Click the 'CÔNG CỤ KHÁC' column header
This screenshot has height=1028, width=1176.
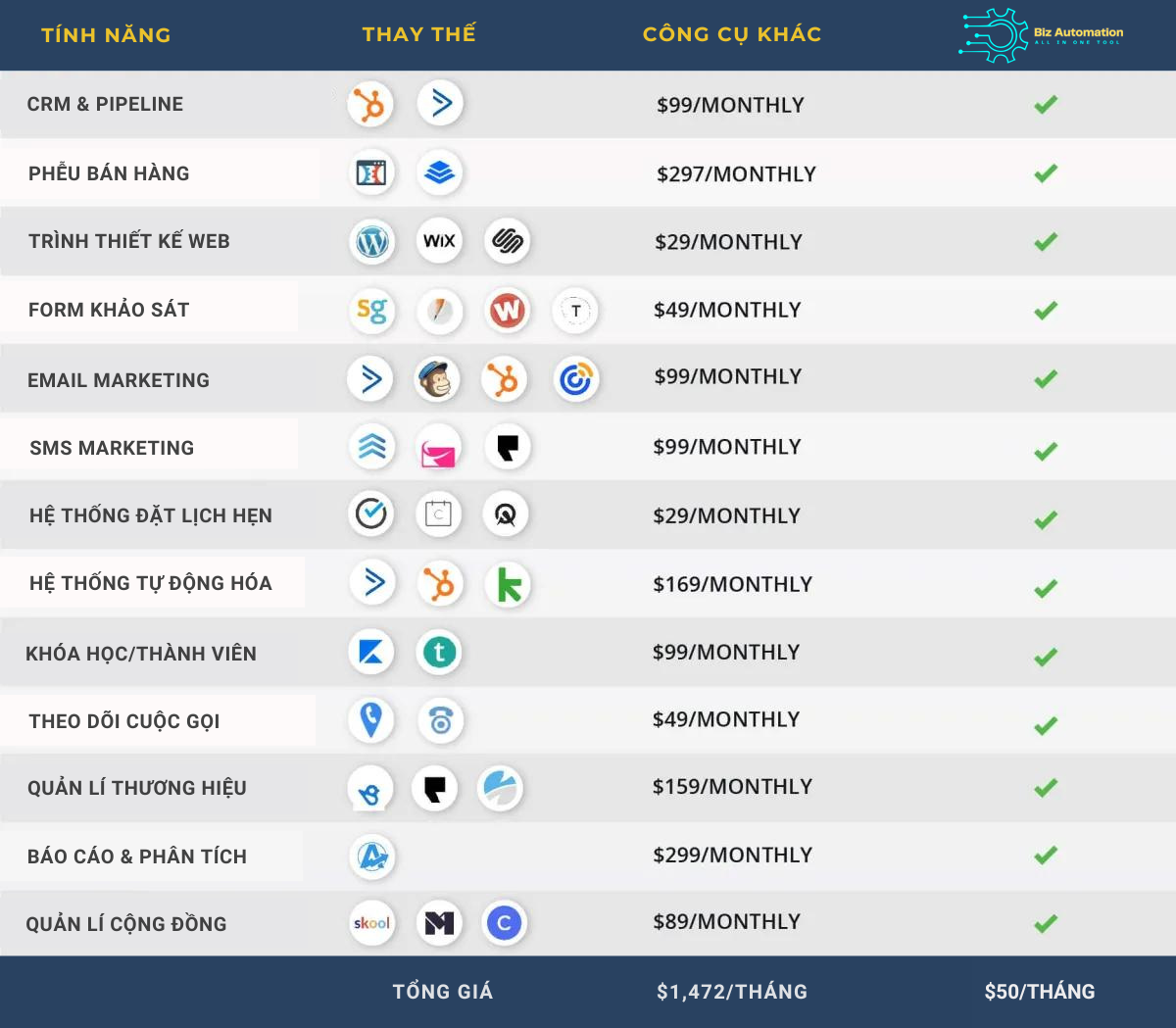coord(732,34)
